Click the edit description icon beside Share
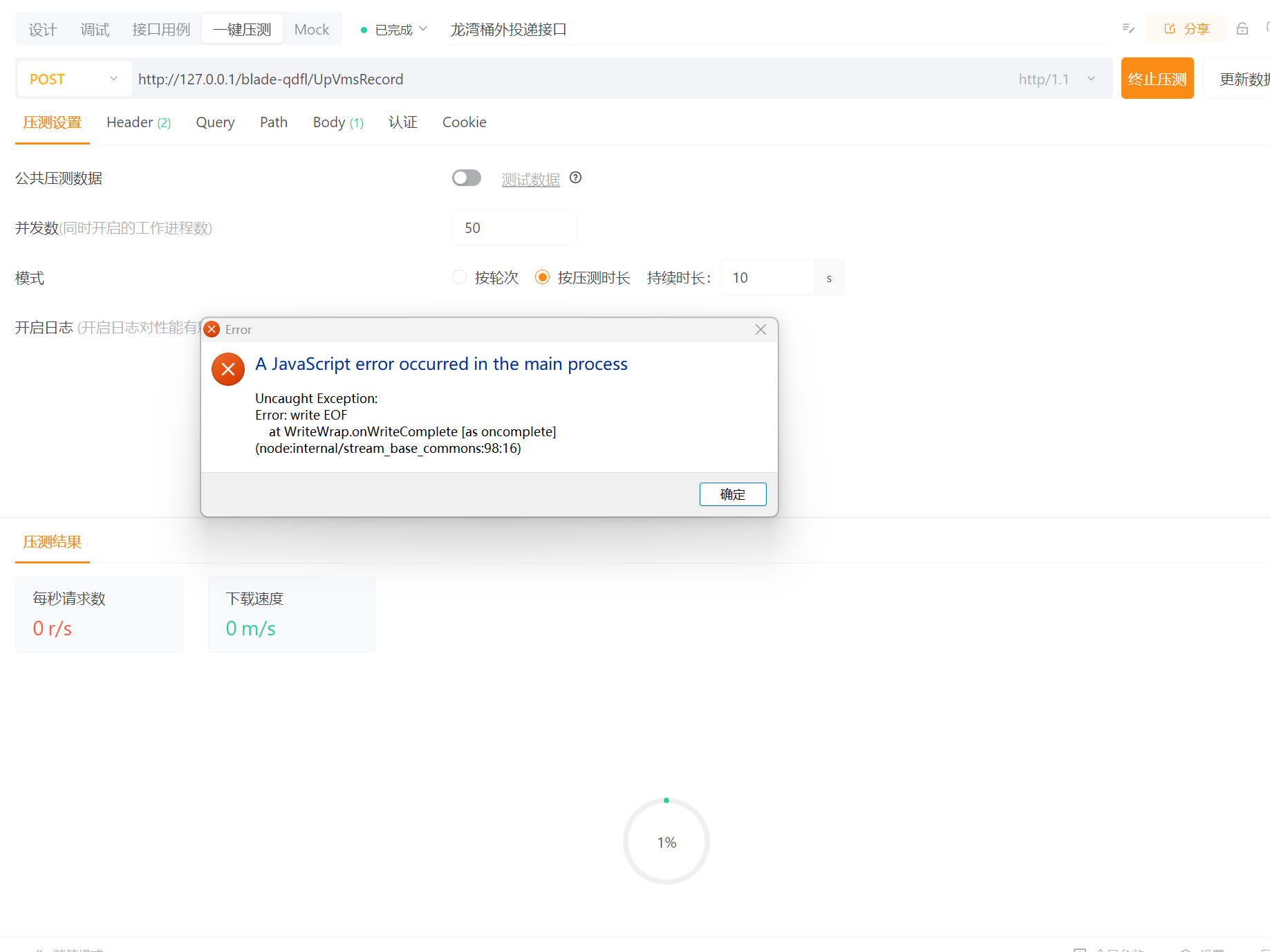This screenshot has width=1270, height=952. coord(1128,29)
